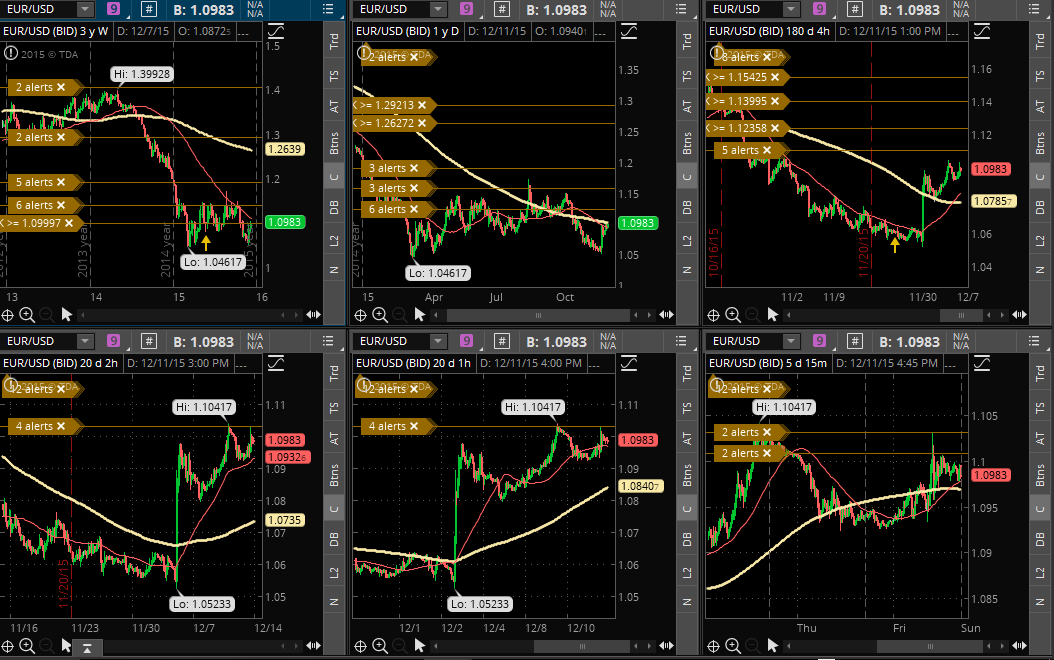Screen dimensions: 1054x660
Task: Open the hamburger menu above the 20 d 2h chart
Action: (328, 341)
